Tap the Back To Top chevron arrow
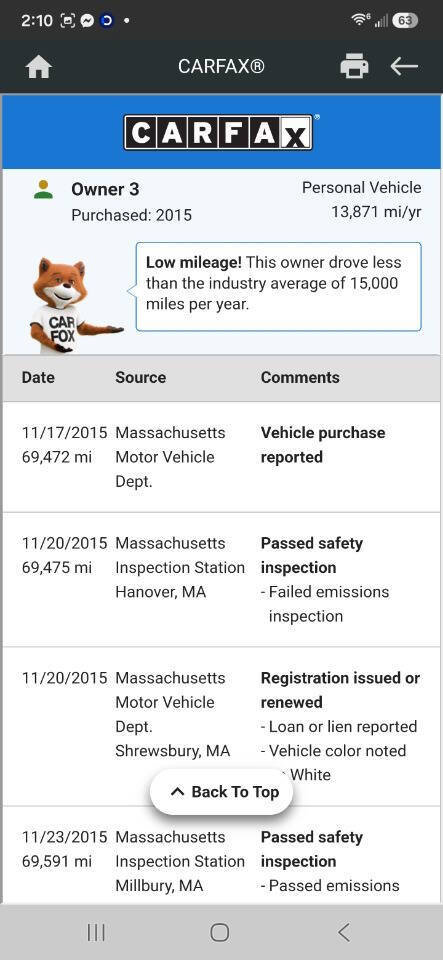The width and height of the screenshot is (443, 960). pos(177,792)
